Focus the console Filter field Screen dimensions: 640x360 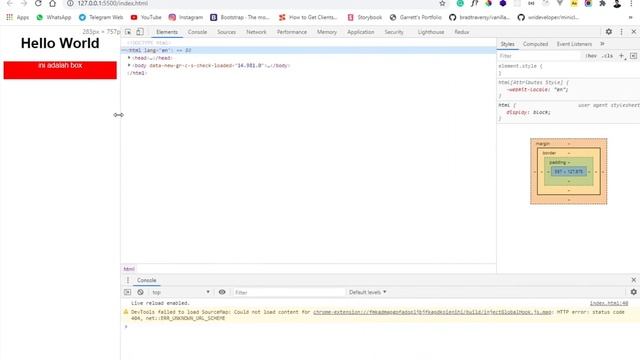289,292
